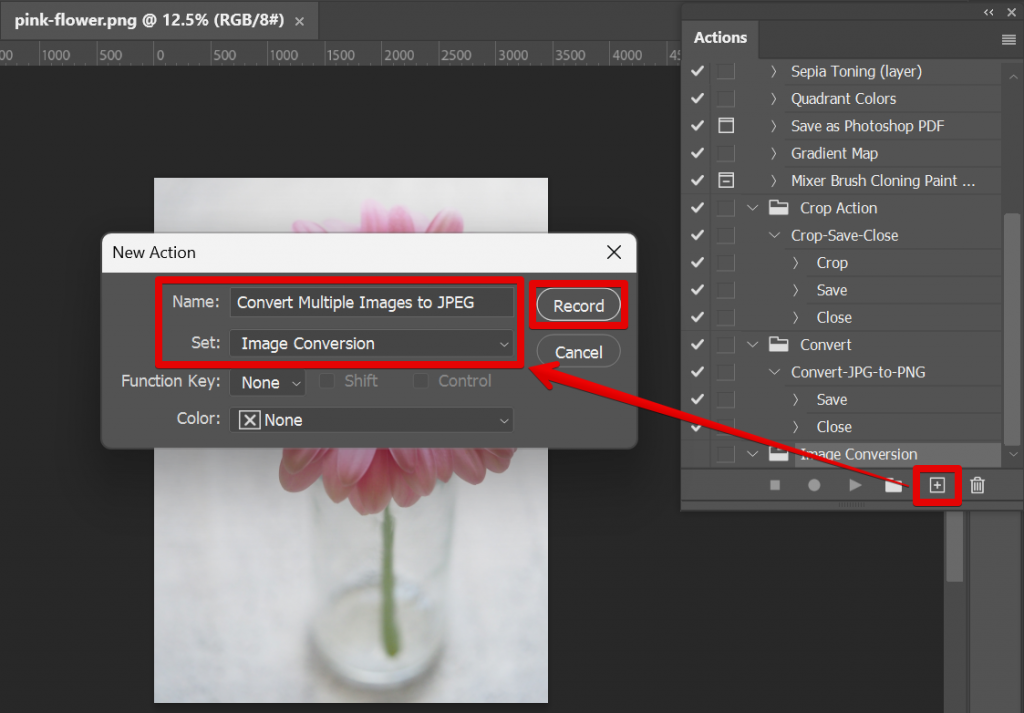This screenshot has height=713, width=1024.
Task: Enable the Control modifier checkbox
Action: pyautogui.click(x=419, y=381)
